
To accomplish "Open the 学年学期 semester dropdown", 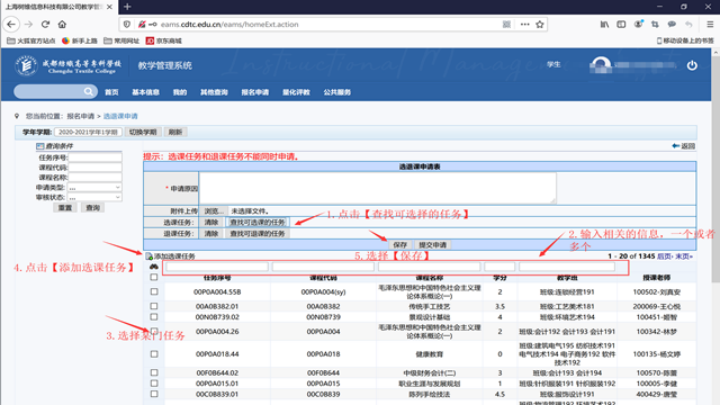I will (88, 131).
